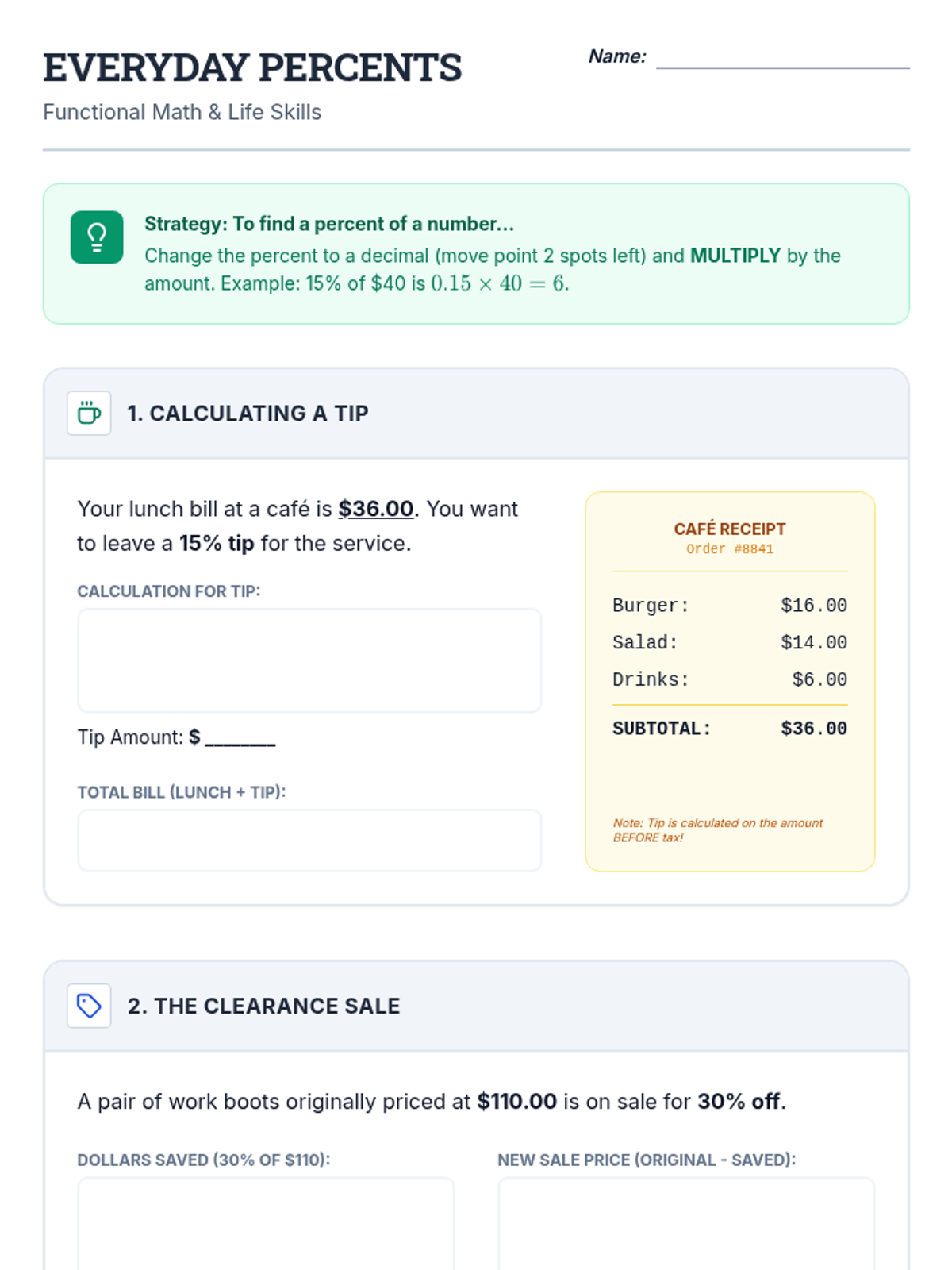Click the Dollars Saved answer box

[x=266, y=1222]
